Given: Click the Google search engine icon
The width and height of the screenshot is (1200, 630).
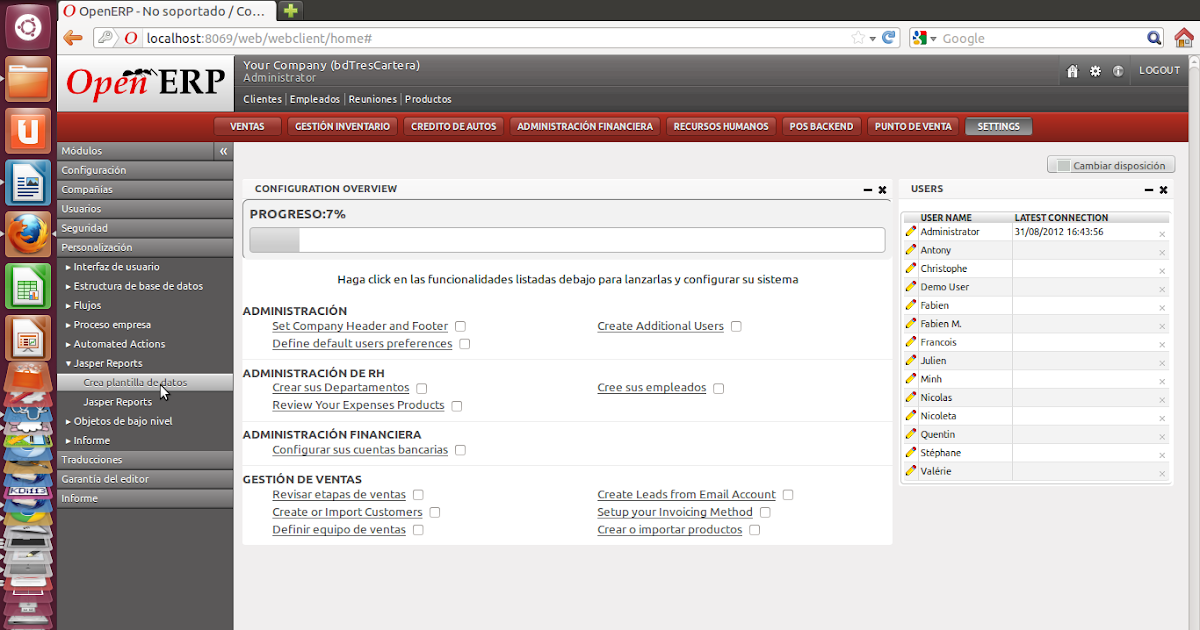Looking at the screenshot, I should (x=919, y=38).
